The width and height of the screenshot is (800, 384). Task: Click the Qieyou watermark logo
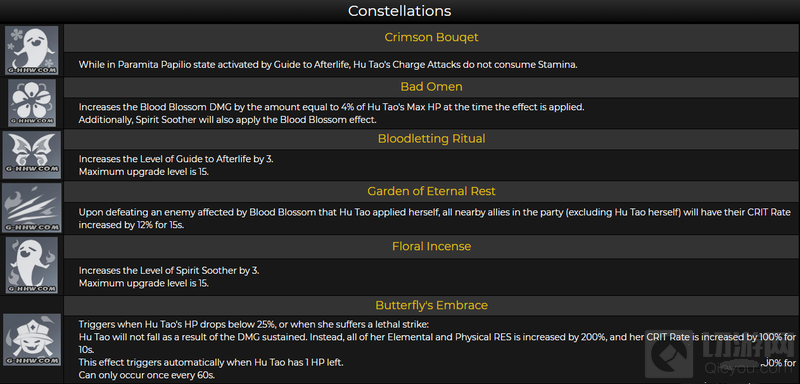(719, 354)
